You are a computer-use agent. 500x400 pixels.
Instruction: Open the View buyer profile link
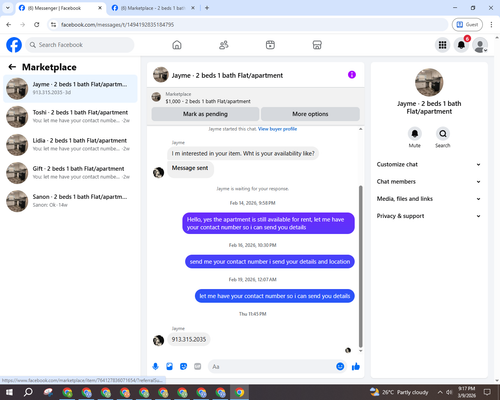277,129
